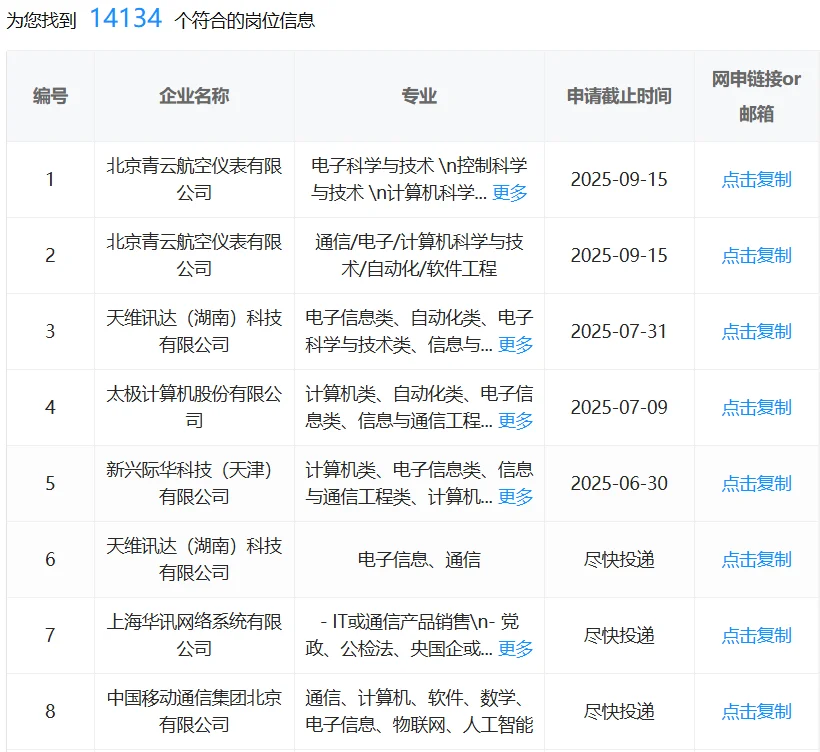
Task: Click 北京青云航空仪表有限公司 in row 1
Action: (194, 179)
